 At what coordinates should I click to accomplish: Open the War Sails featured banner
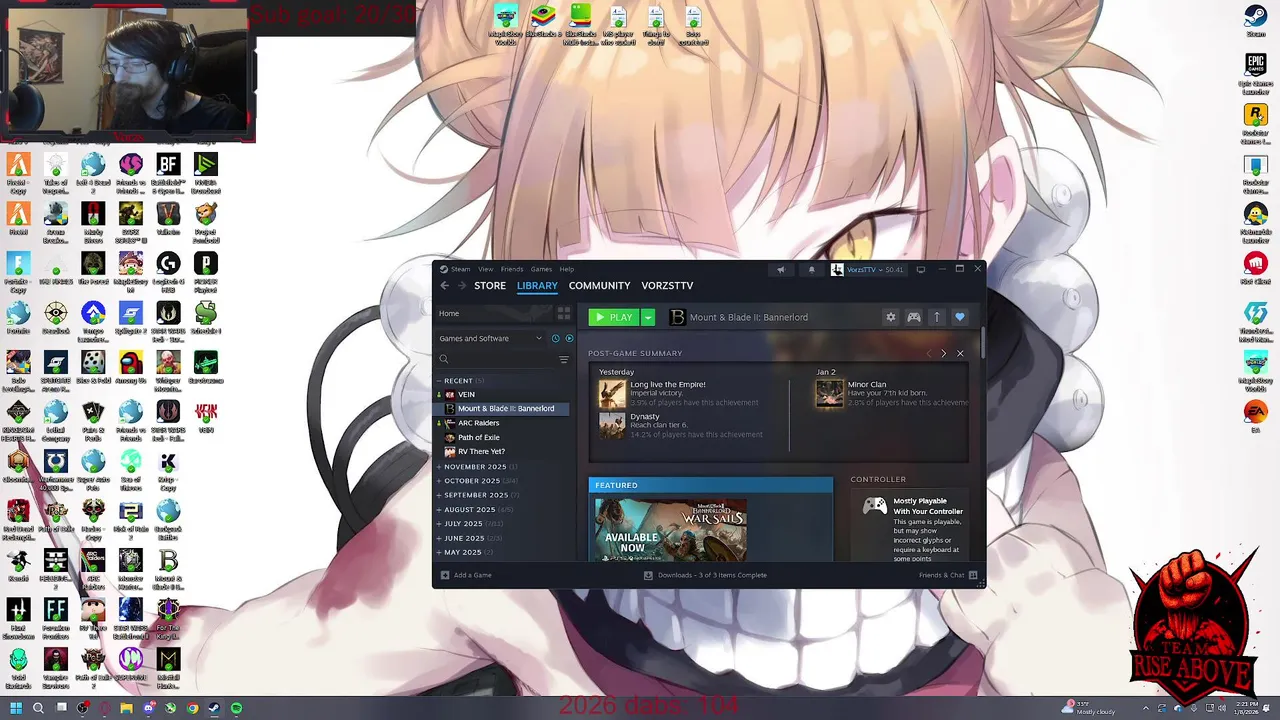click(670, 530)
